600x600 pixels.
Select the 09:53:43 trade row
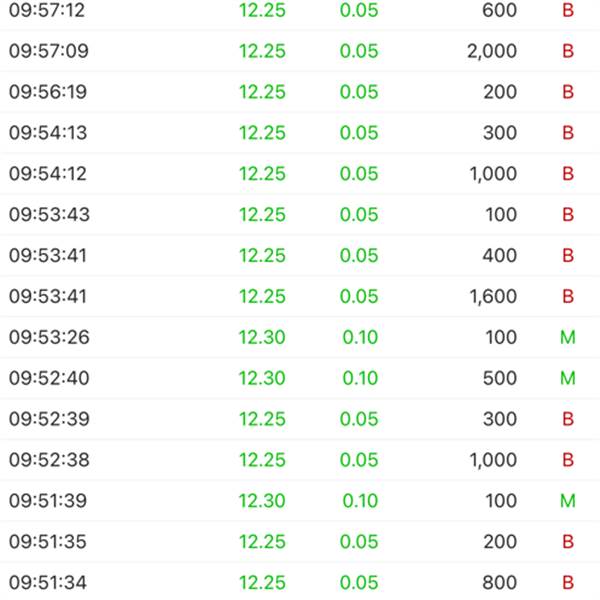300,215
